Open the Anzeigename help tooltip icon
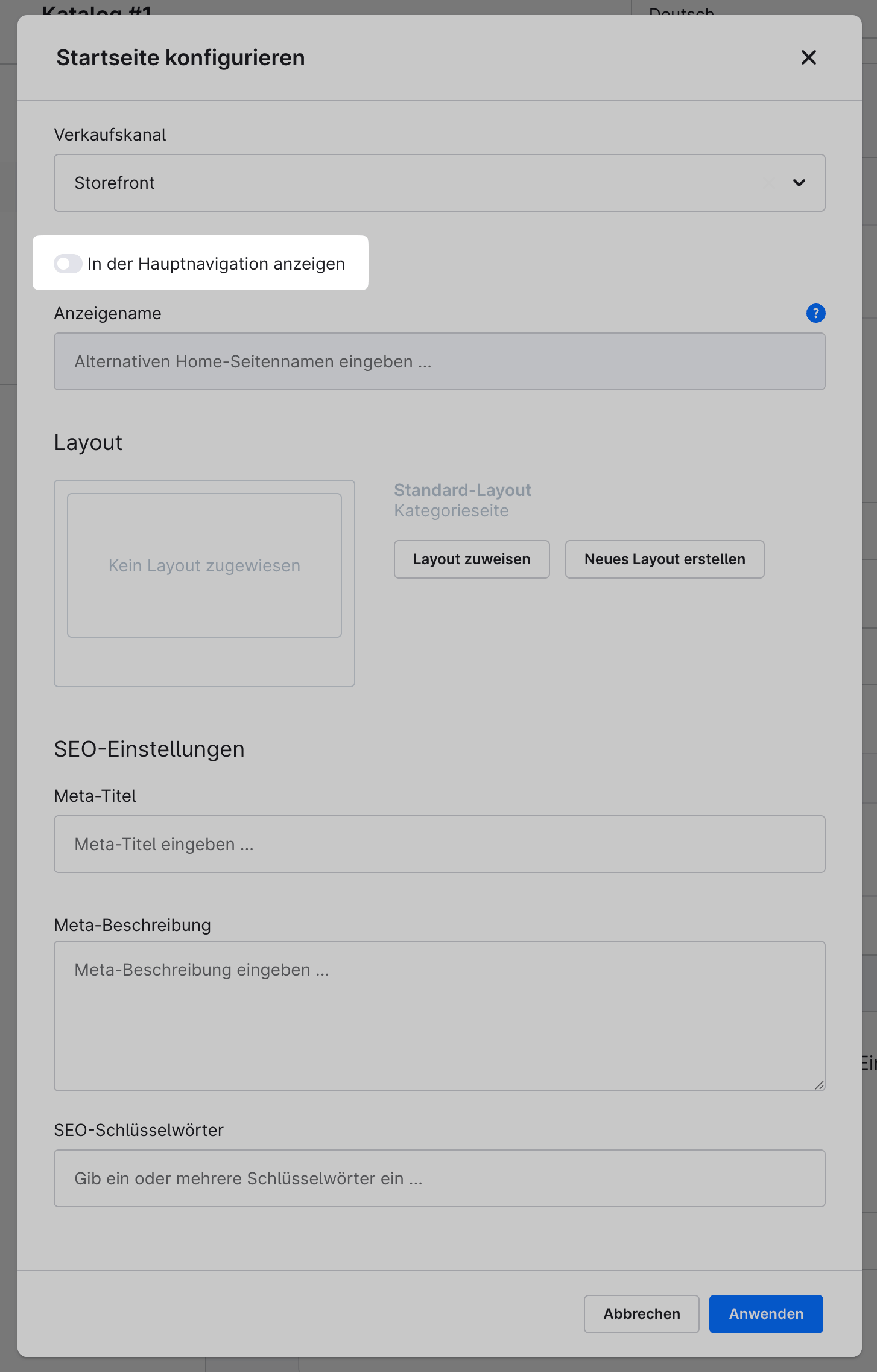Image resolution: width=877 pixels, height=1372 pixels. (x=815, y=313)
